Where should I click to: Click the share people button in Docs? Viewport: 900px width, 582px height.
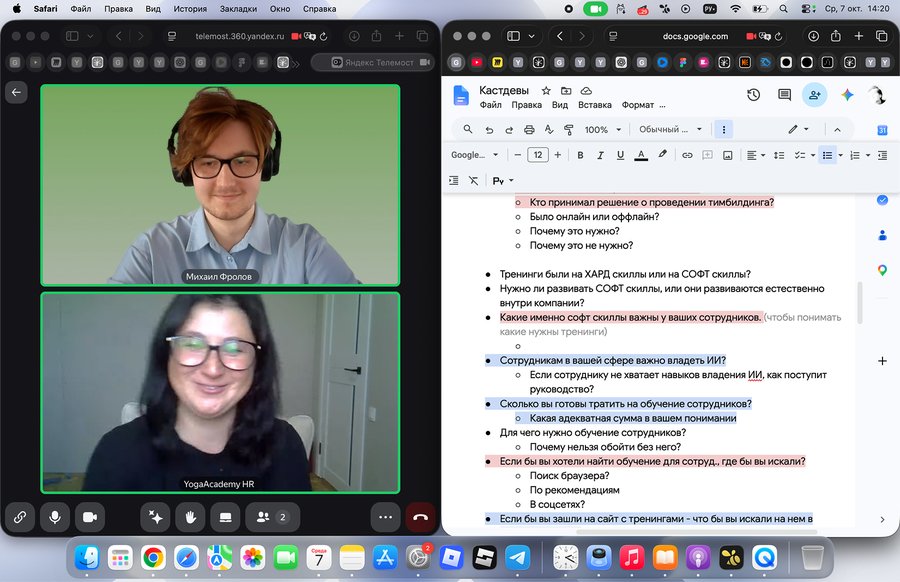click(814, 95)
